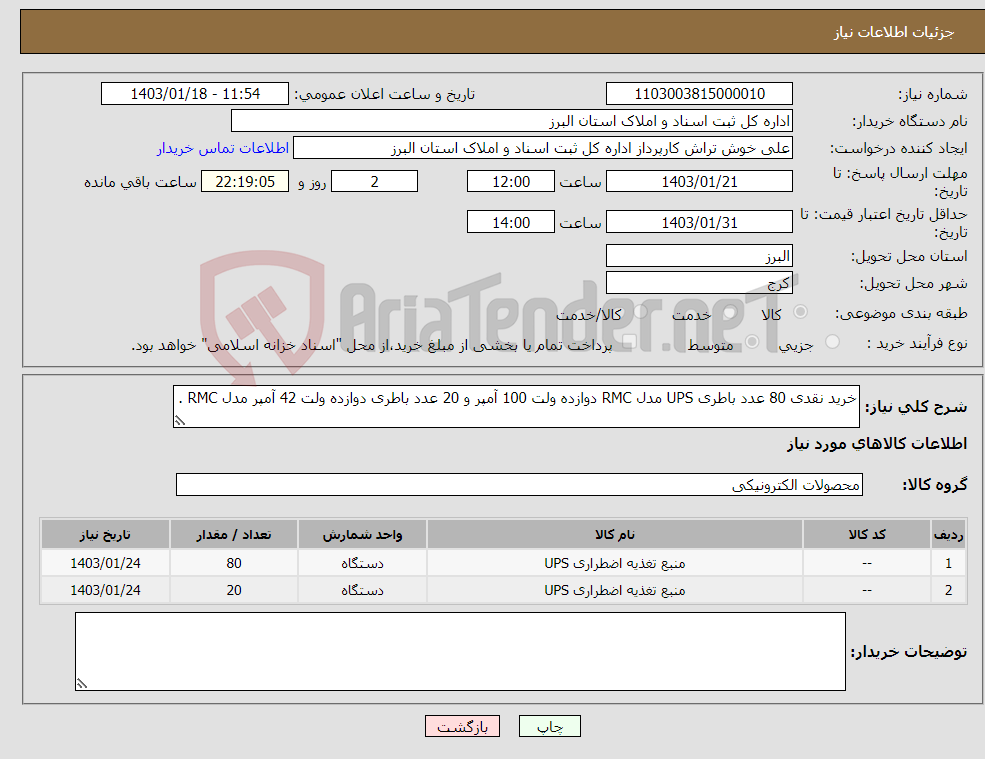Click row 1 product name منبع تغذیه اضطراری UPS
The width and height of the screenshot is (985, 759).
click(x=615, y=563)
